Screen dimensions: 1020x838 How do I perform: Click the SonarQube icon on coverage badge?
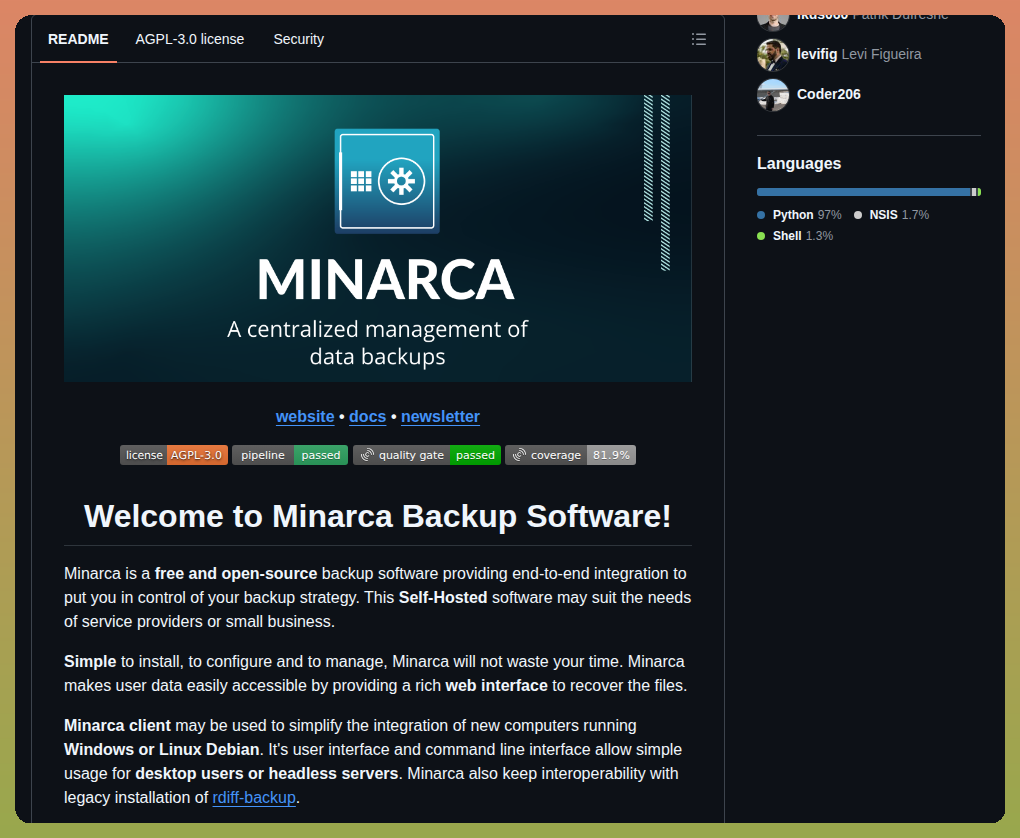[x=519, y=455]
